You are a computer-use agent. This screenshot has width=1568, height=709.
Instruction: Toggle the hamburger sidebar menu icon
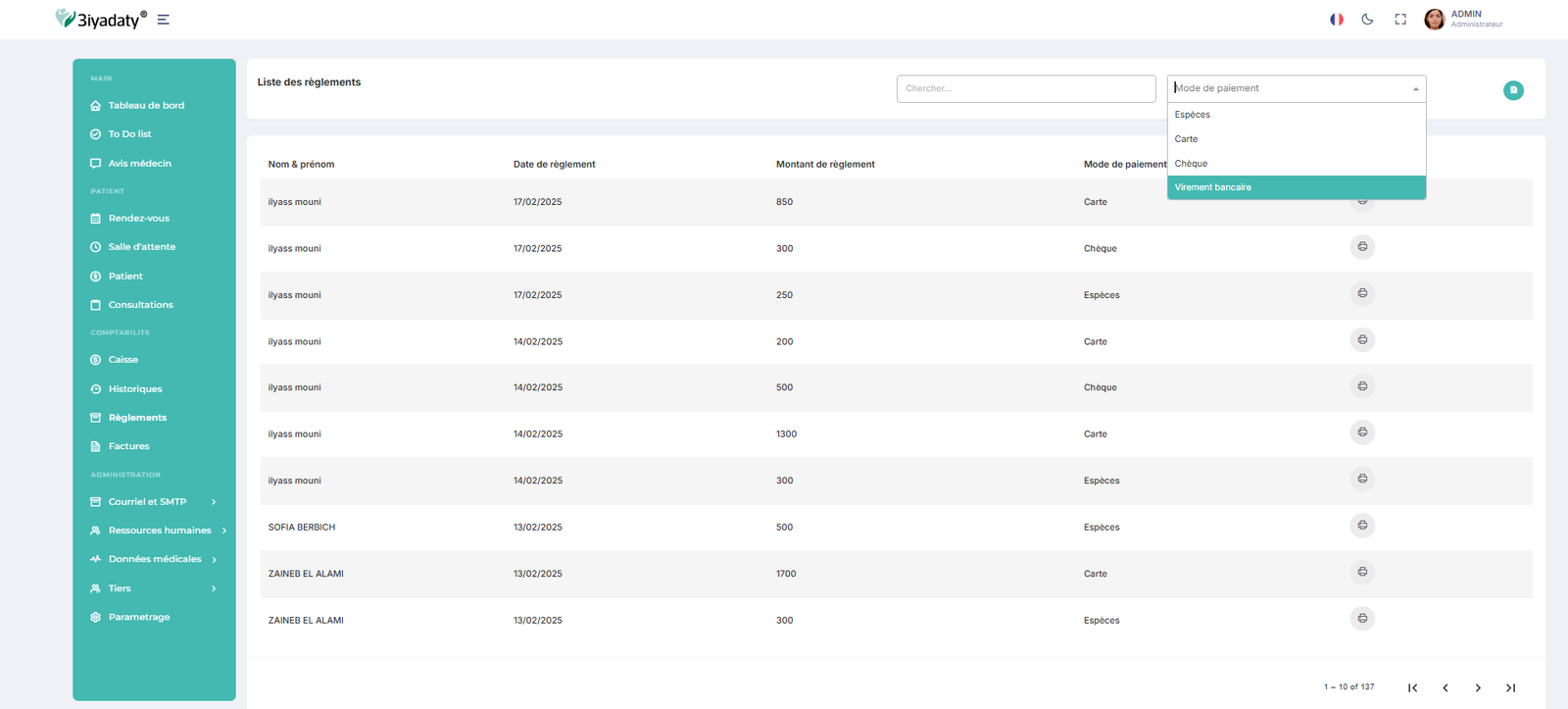tap(164, 20)
